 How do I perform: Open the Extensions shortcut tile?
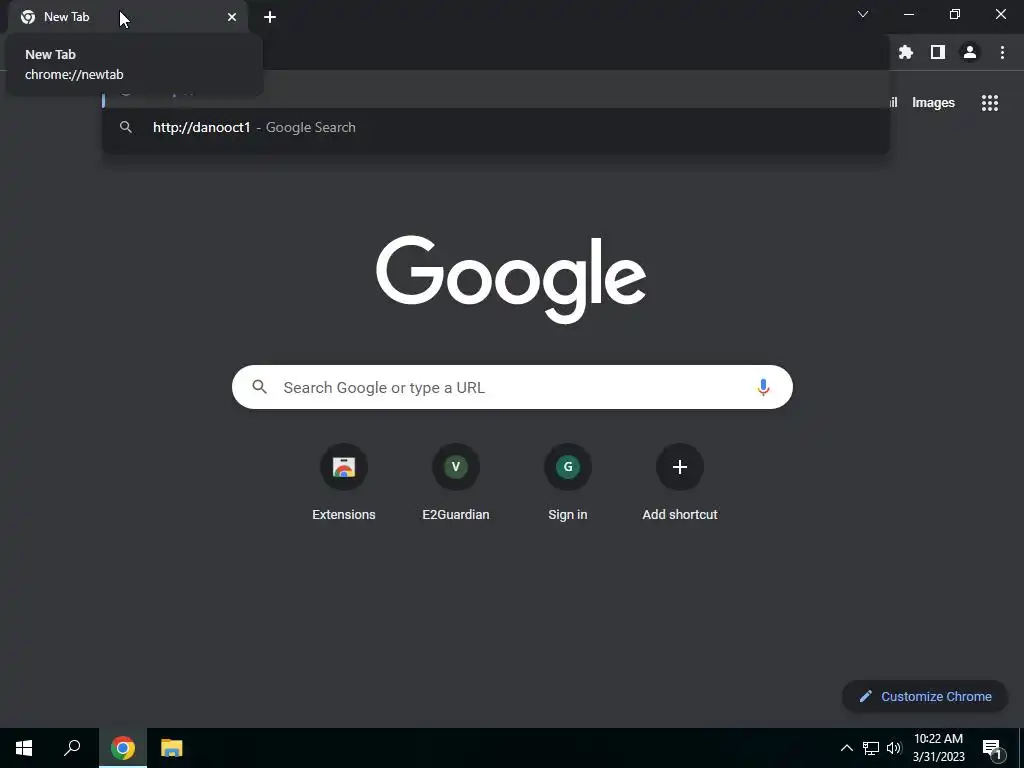(x=344, y=483)
